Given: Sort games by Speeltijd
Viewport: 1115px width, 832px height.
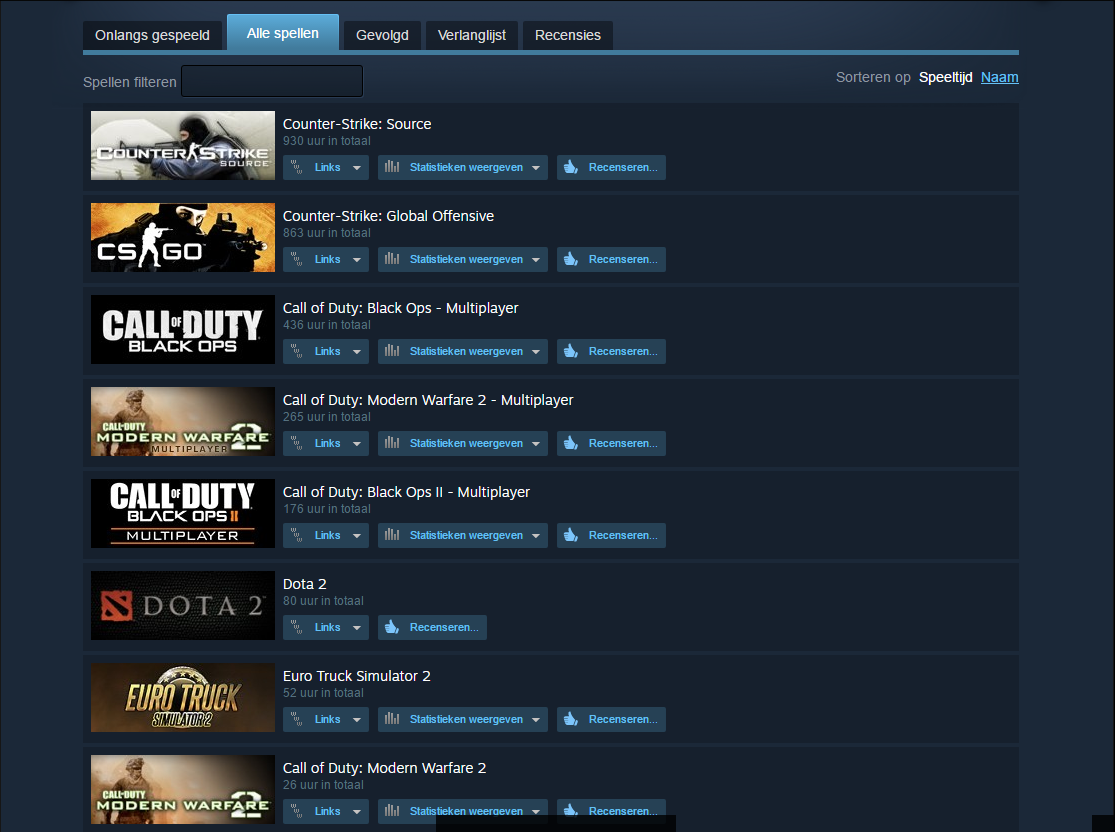Looking at the screenshot, I should pyautogui.click(x=945, y=77).
